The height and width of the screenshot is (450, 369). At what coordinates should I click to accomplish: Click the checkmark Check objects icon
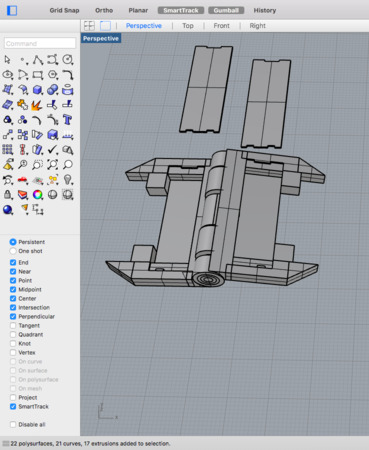pos(53,150)
